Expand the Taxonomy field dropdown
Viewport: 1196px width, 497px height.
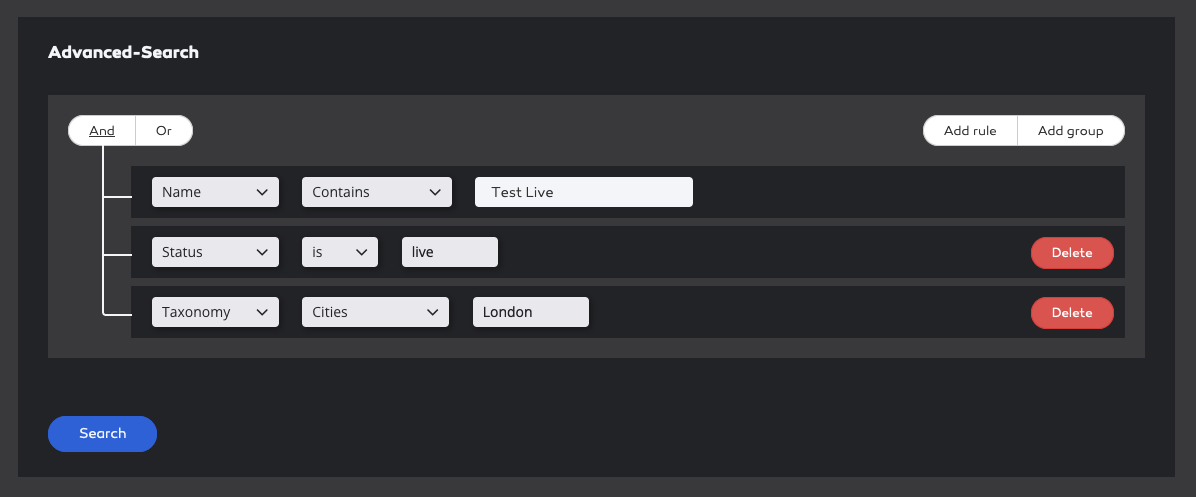(215, 313)
